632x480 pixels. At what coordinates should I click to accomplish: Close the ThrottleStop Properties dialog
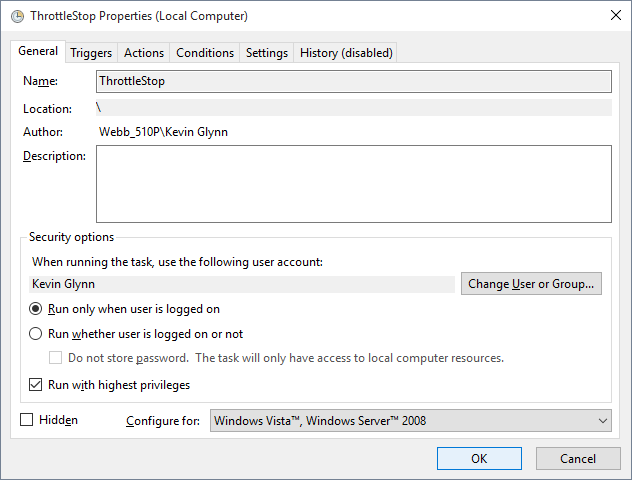click(x=612, y=16)
